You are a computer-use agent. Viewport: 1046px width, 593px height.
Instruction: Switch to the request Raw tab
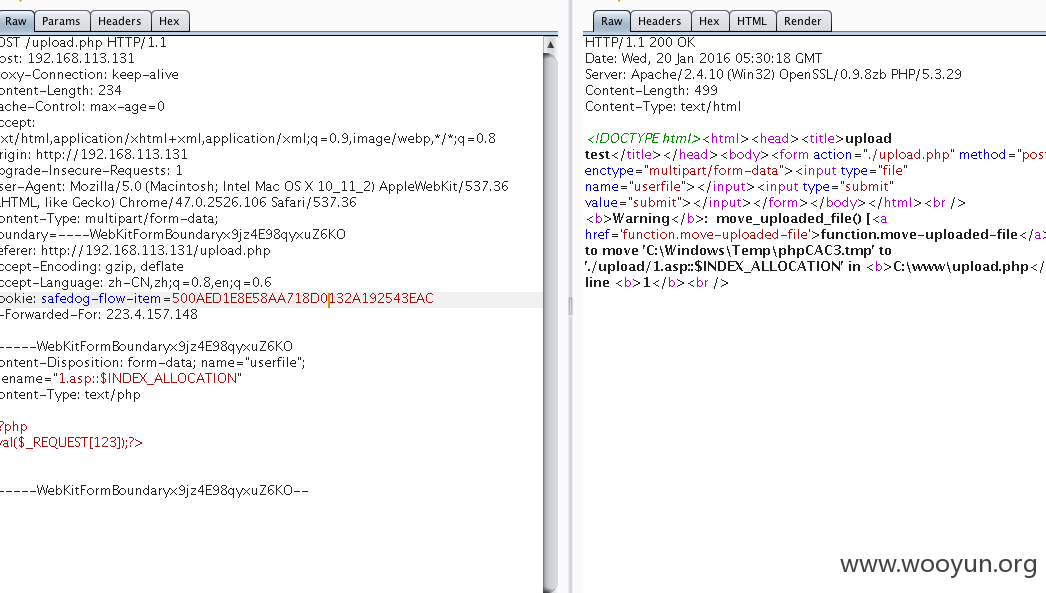pos(15,21)
